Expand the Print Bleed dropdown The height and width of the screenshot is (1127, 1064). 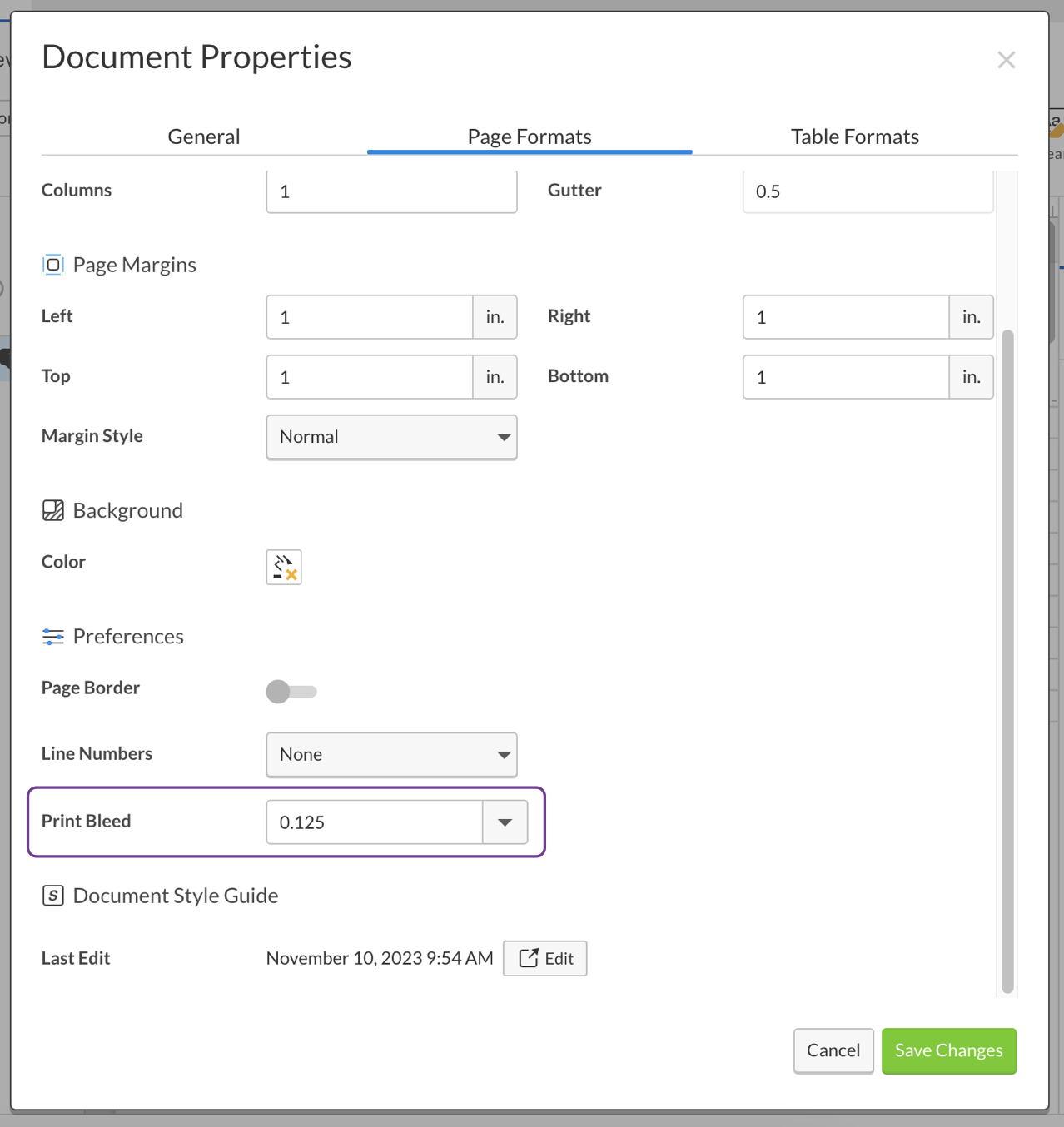(x=505, y=822)
